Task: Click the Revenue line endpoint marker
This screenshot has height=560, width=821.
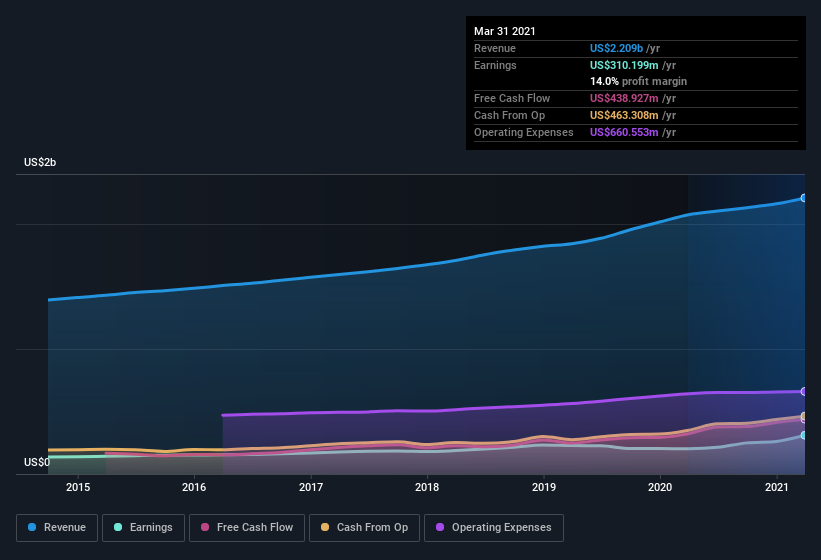Action: (804, 198)
